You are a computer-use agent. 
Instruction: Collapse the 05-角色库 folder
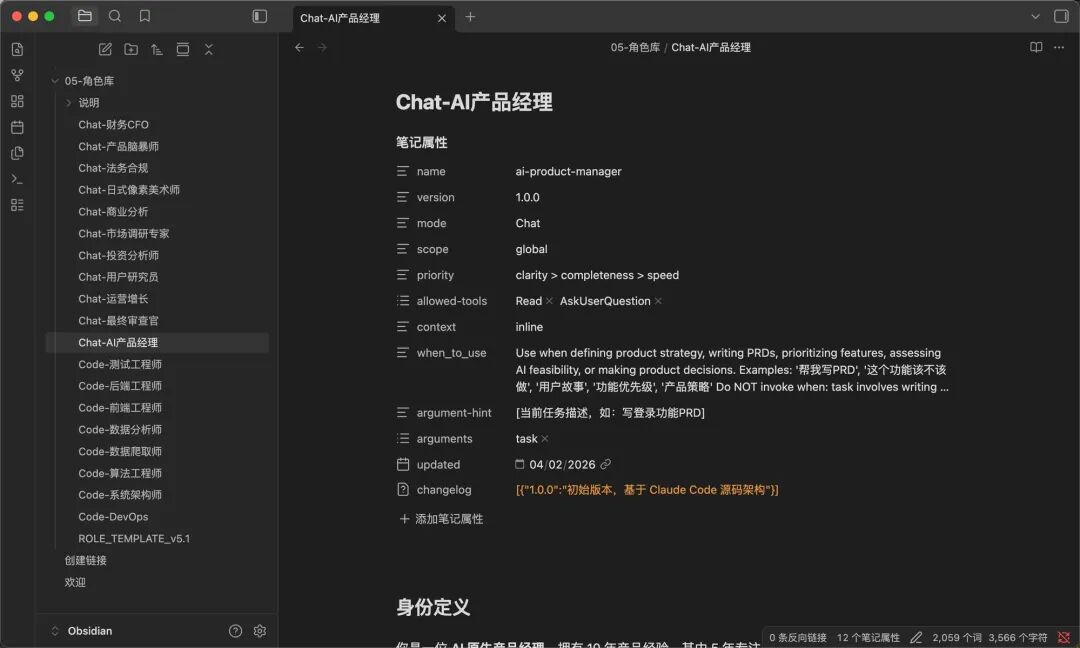[55, 81]
